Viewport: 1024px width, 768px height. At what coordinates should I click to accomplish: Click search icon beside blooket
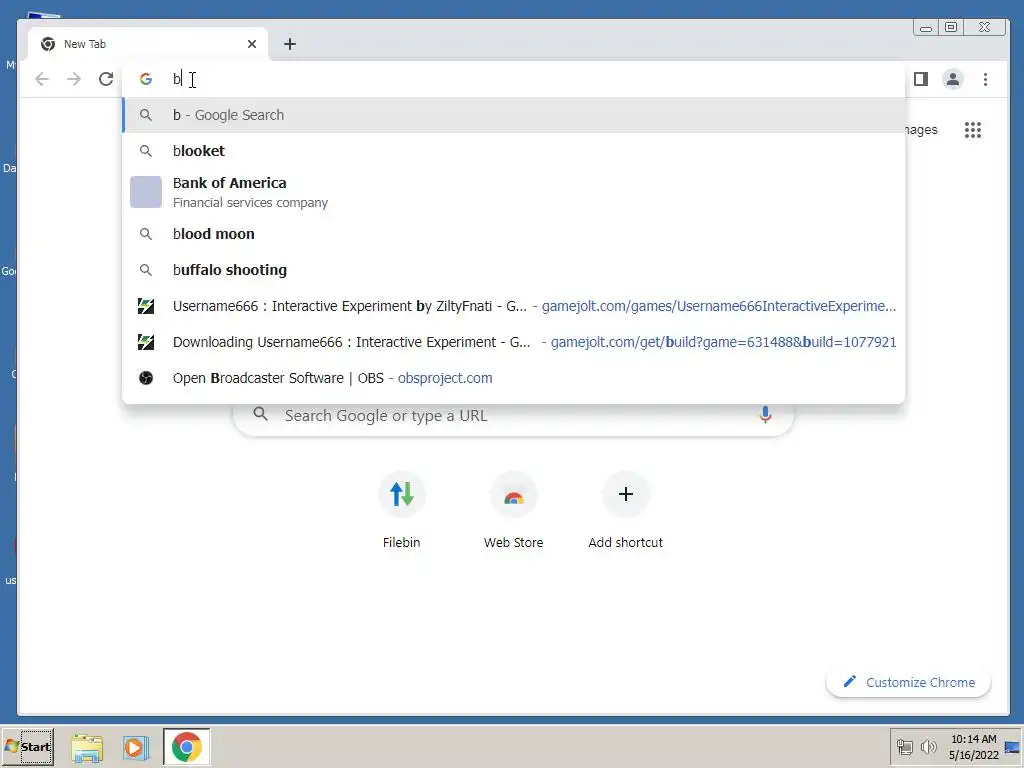146,151
